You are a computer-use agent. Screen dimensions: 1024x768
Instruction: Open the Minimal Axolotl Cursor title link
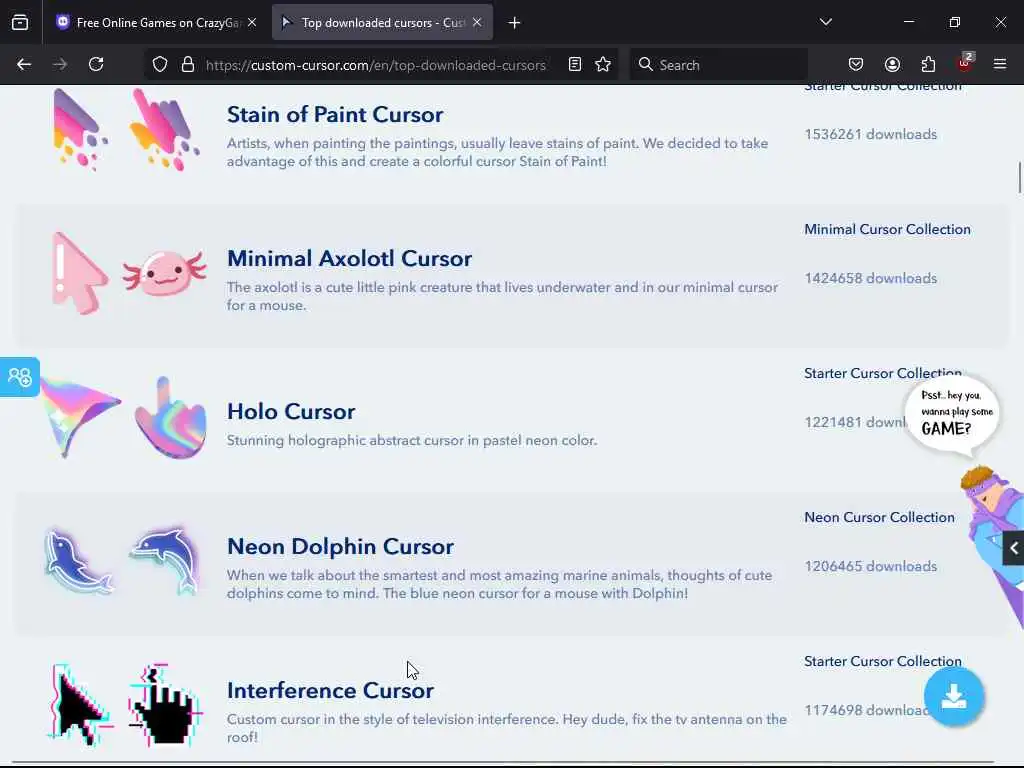pos(349,259)
